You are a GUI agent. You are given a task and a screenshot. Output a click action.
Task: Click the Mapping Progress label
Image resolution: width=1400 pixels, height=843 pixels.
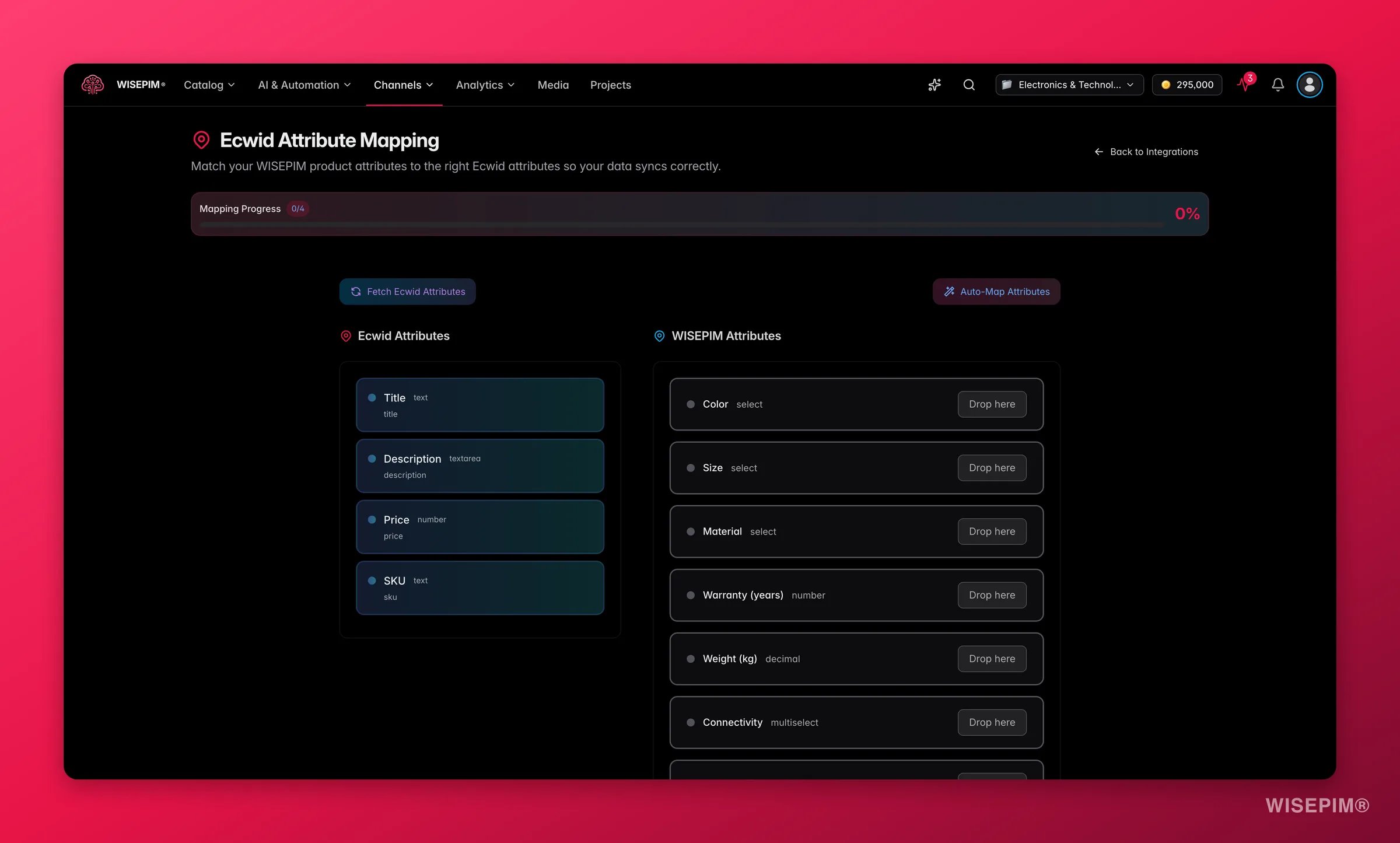pyautogui.click(x=240, y=209)
